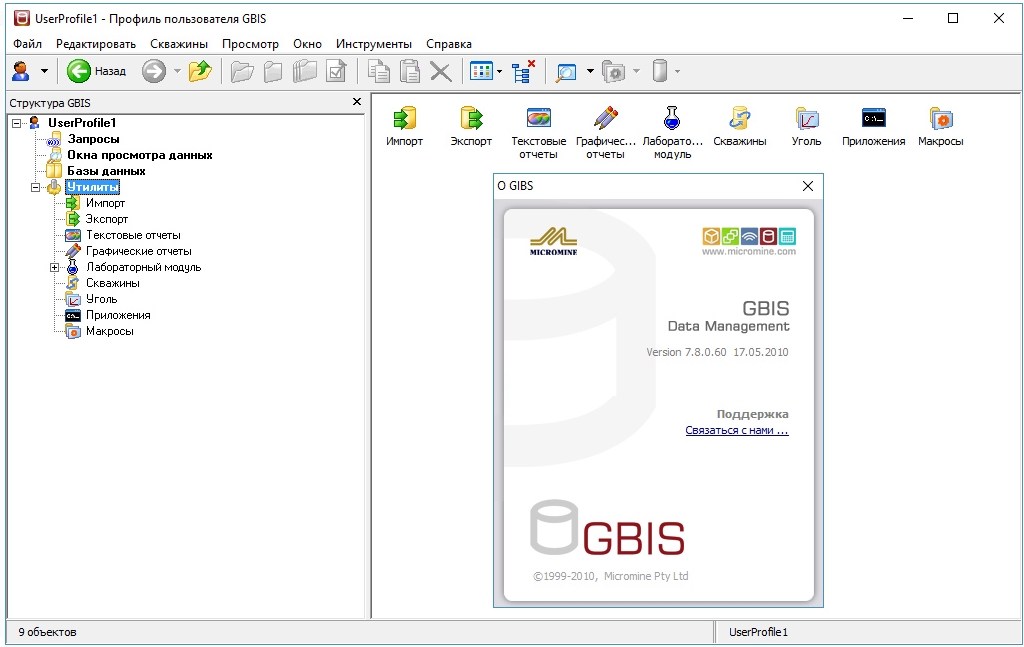Collapse the Утилиты tree node
This screenshot has width=1024, height=647.
click(x=35, y=187)
